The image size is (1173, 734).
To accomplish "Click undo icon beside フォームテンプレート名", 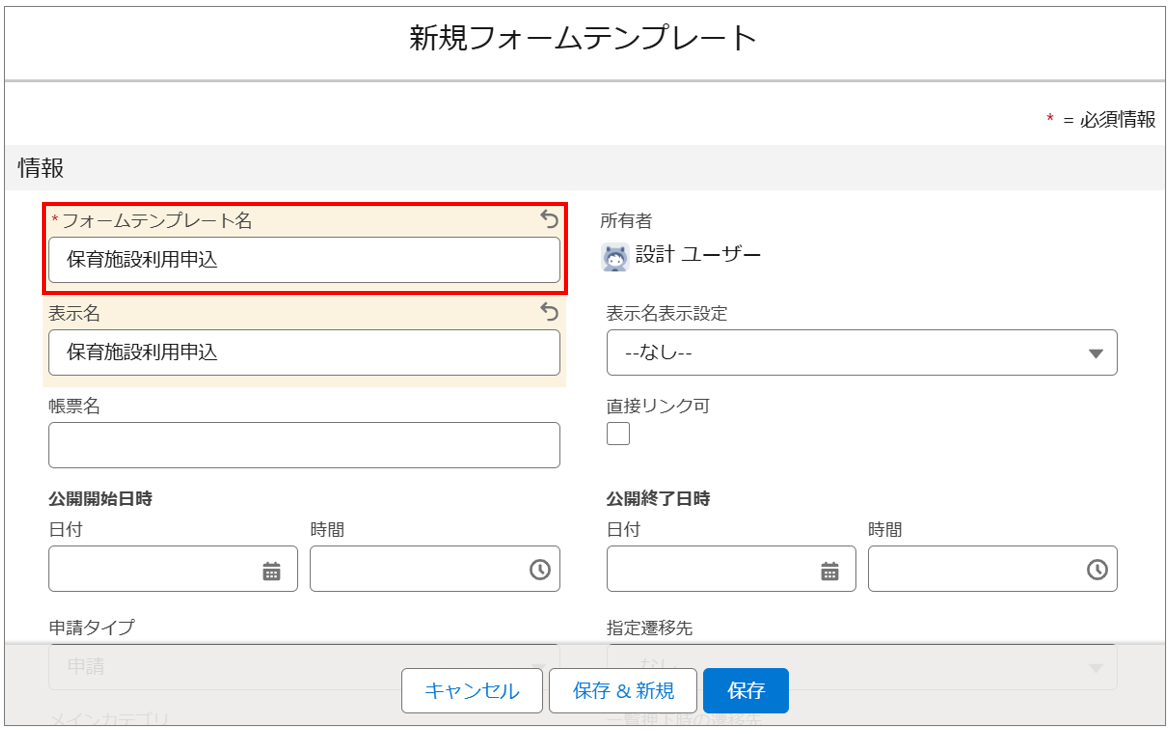I will (549, 219).
